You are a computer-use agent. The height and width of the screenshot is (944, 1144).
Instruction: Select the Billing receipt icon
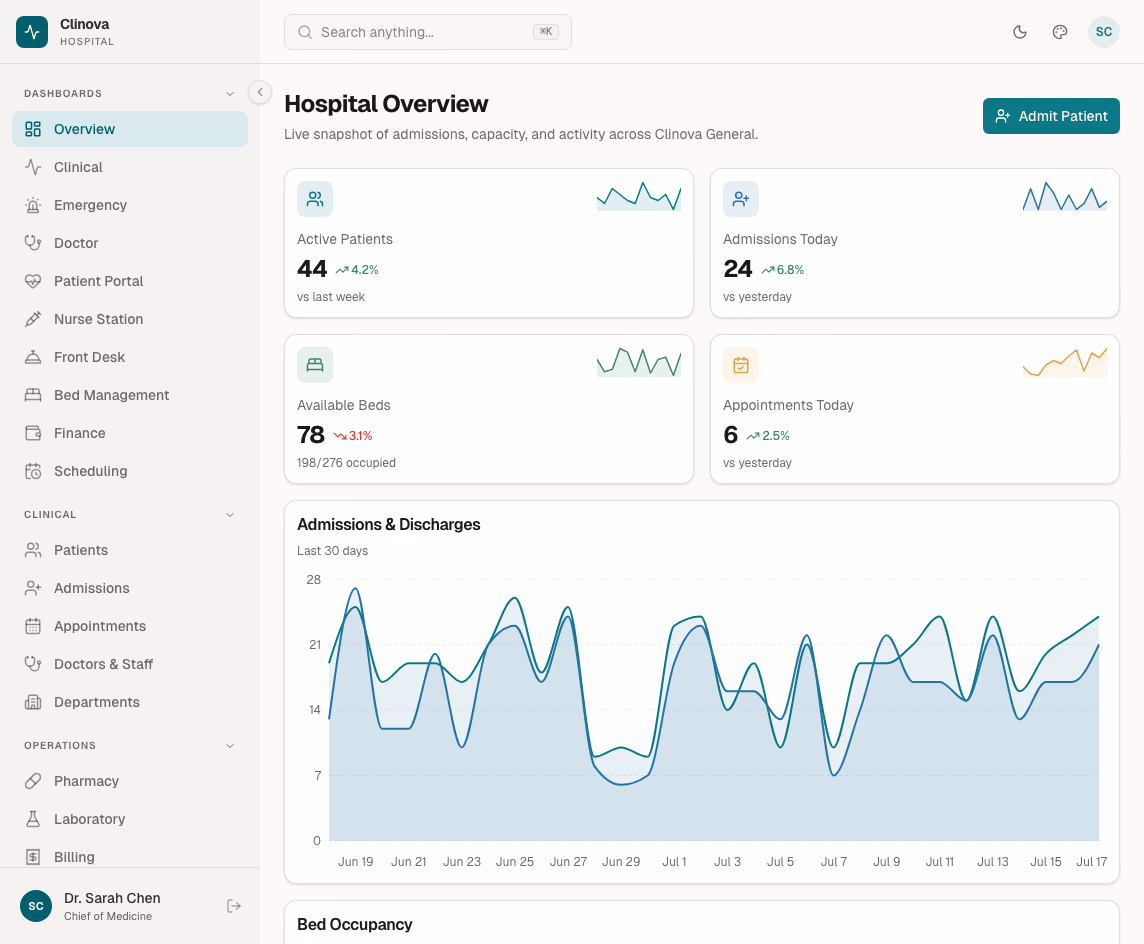coord(33,856)
